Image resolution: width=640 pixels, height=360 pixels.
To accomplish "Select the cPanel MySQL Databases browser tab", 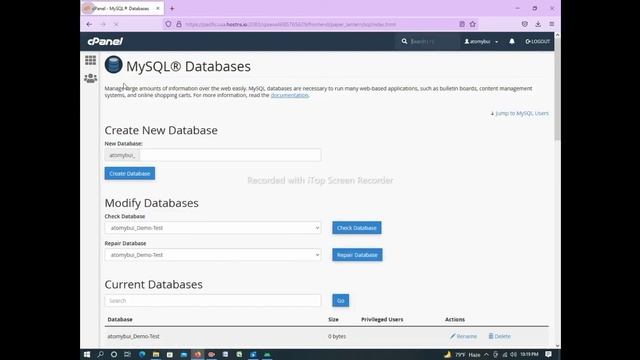I will [x=121, y=8].
